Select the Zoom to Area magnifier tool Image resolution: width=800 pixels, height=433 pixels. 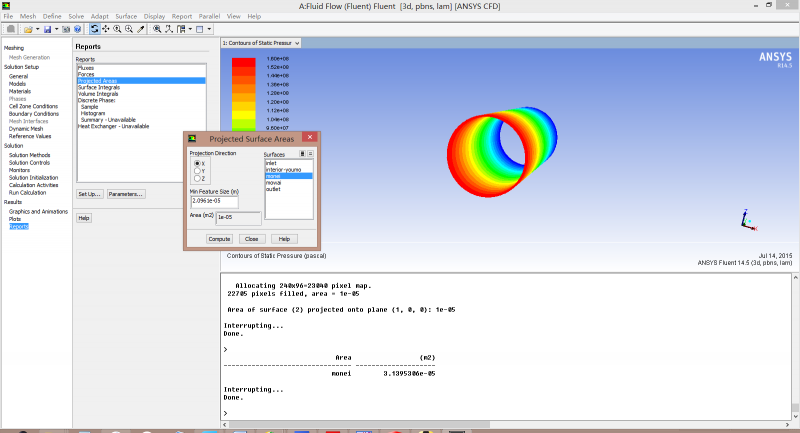click(x=129, y=29)
